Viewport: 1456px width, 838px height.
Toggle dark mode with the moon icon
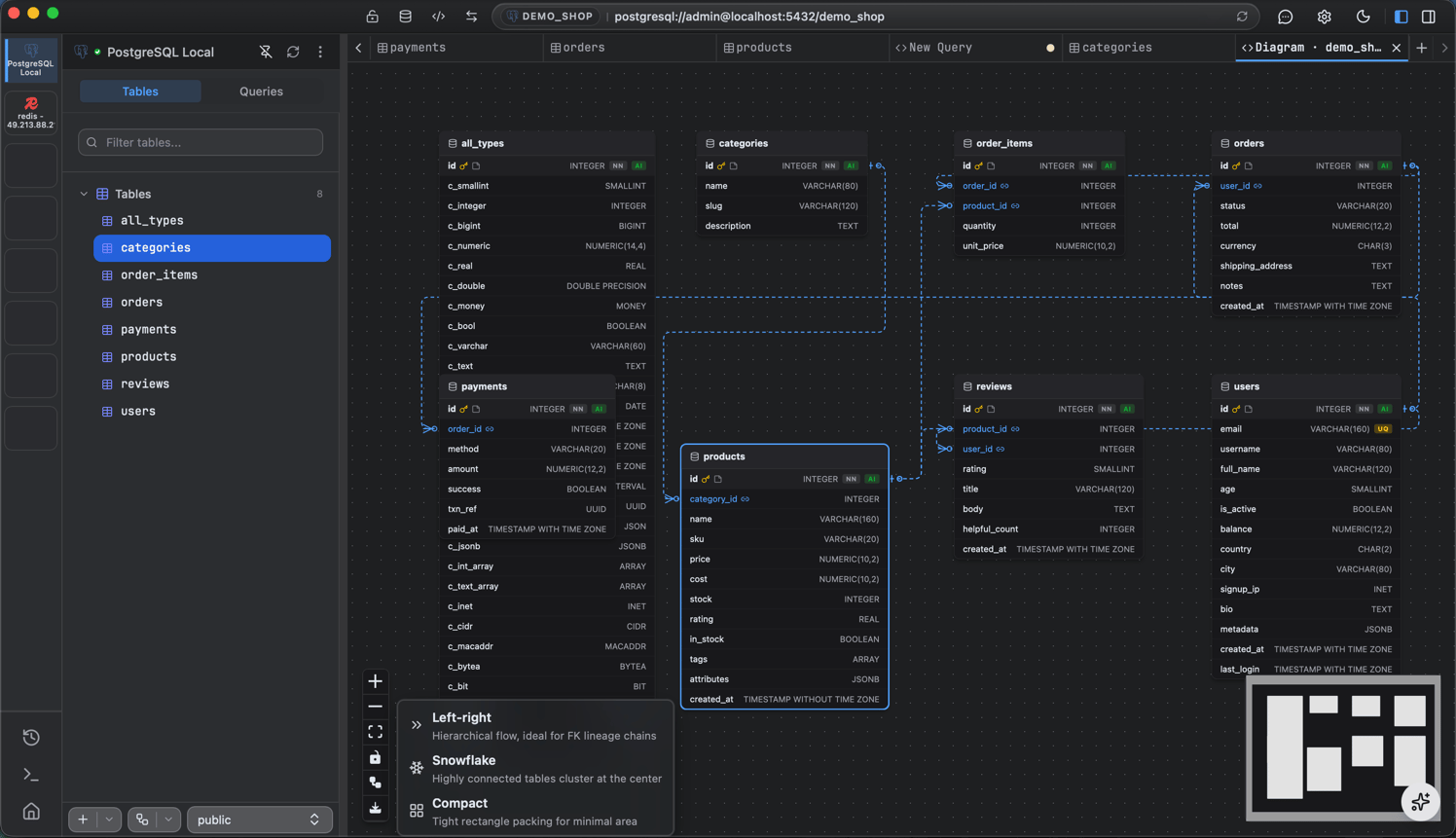[x=1363, y=17]
